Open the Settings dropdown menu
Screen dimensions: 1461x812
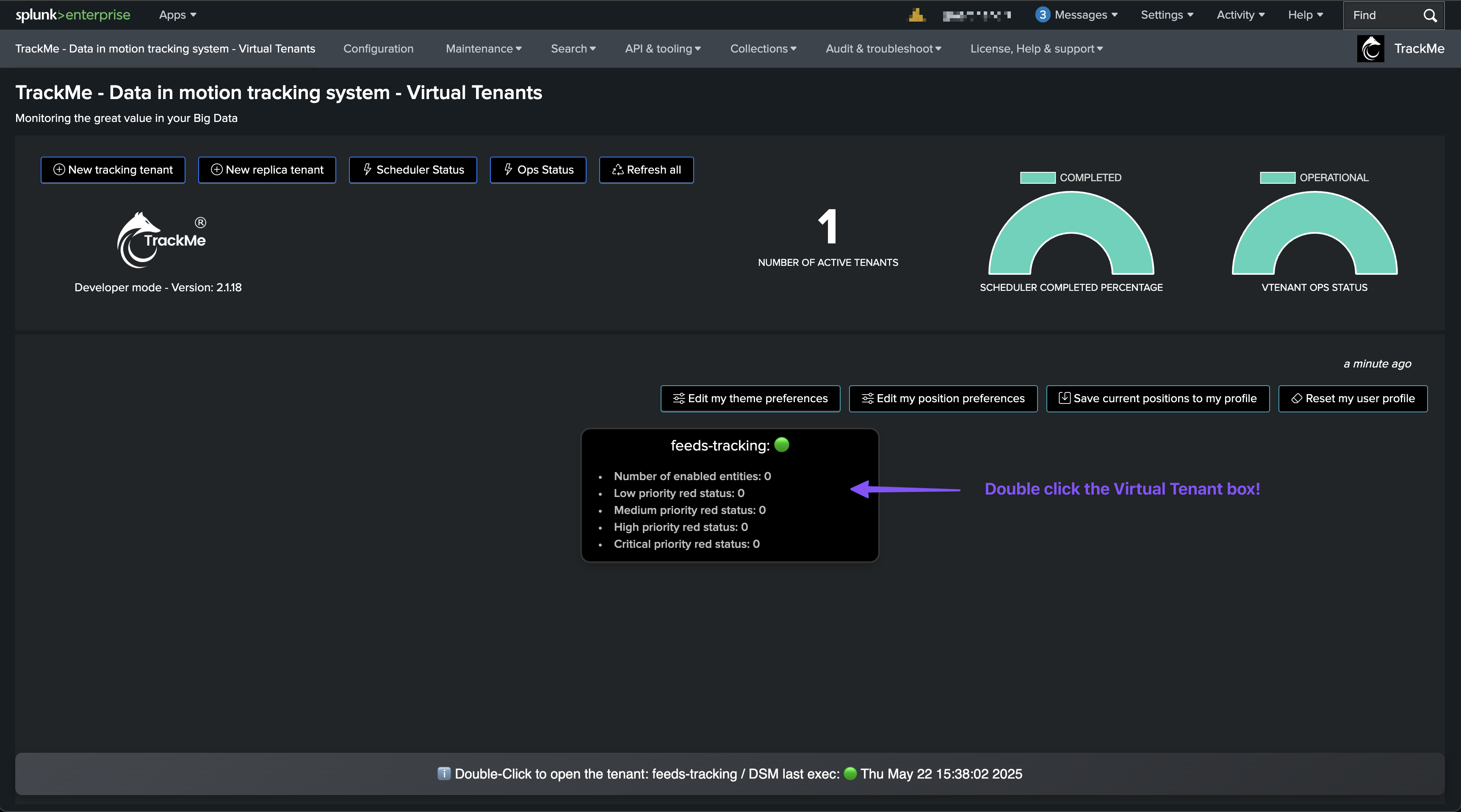tap(1167, 15)
